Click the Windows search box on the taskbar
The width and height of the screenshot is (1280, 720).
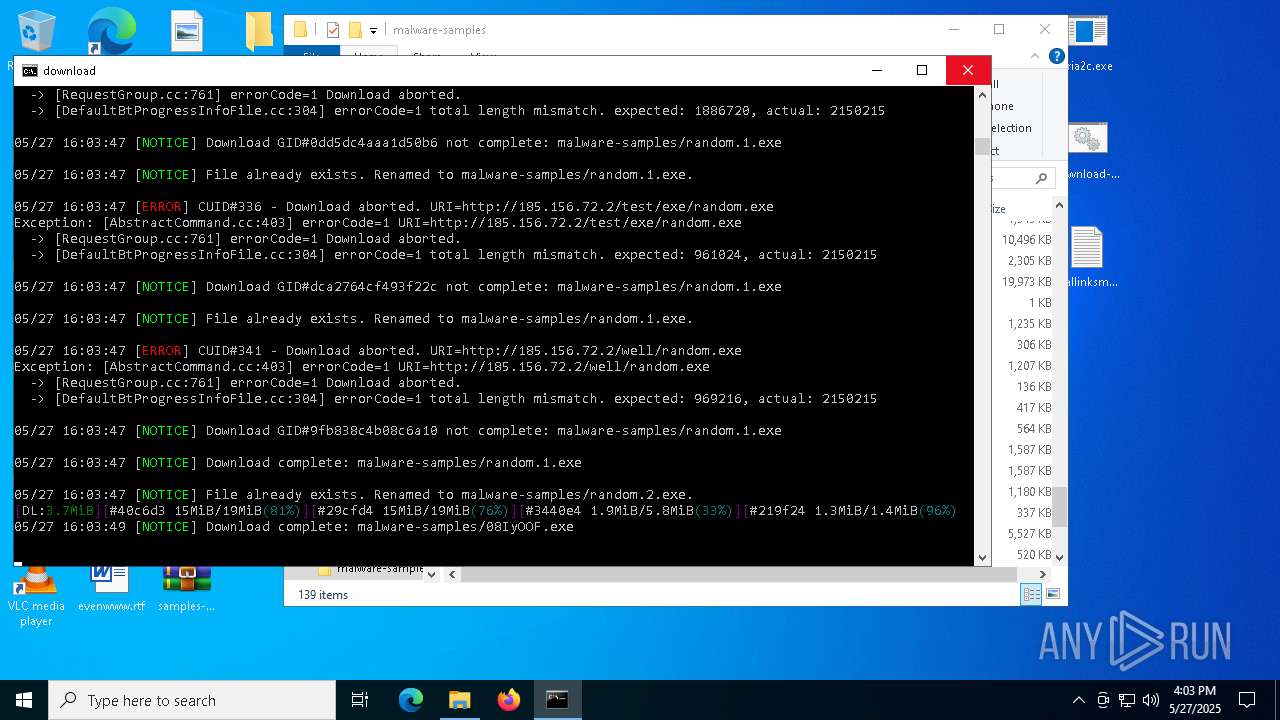pyautogui.click(x=192, y=700)
